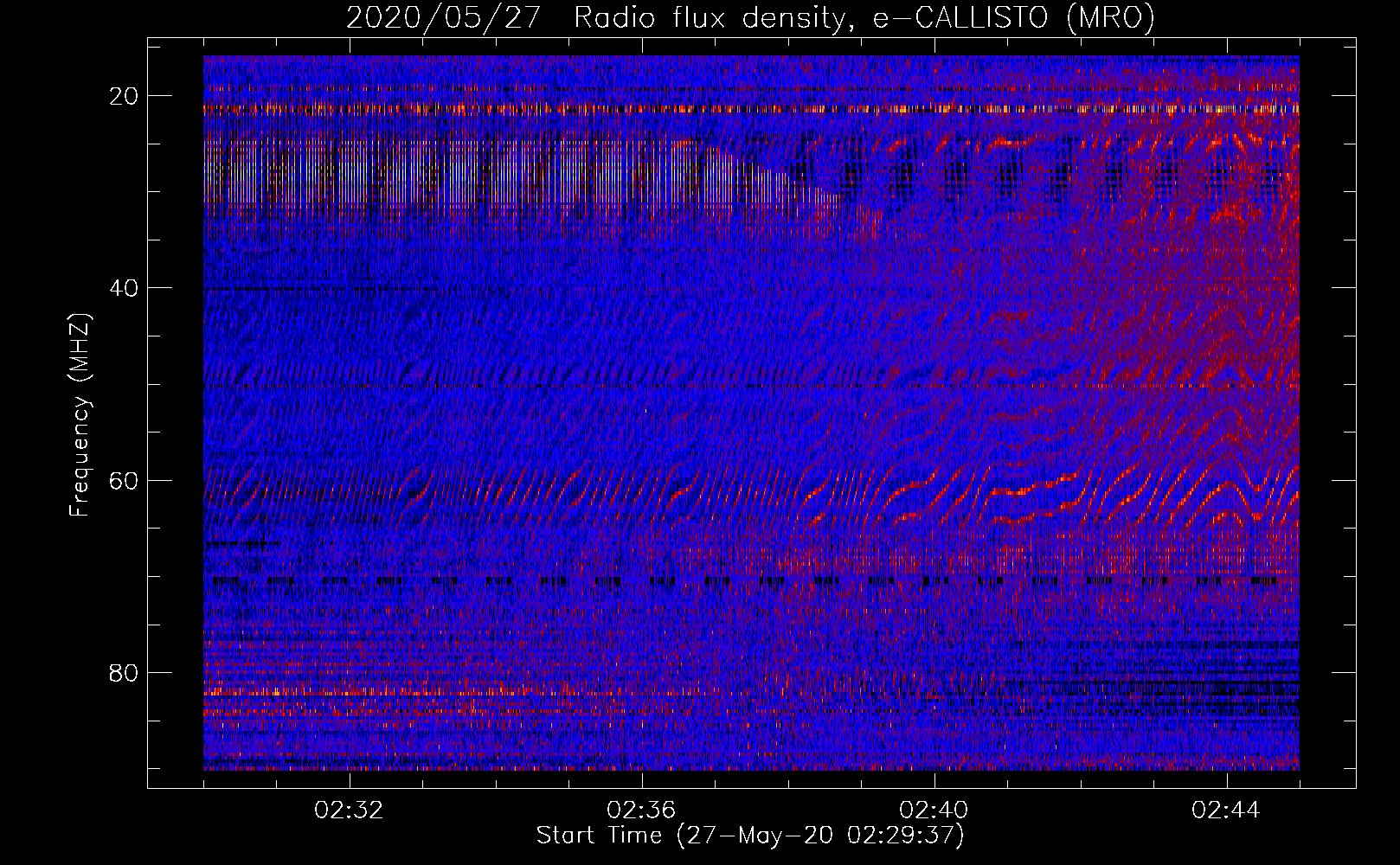Click the 60 MHz frequency tick label
The image size is (1400, 865).
tap(124, 480)
